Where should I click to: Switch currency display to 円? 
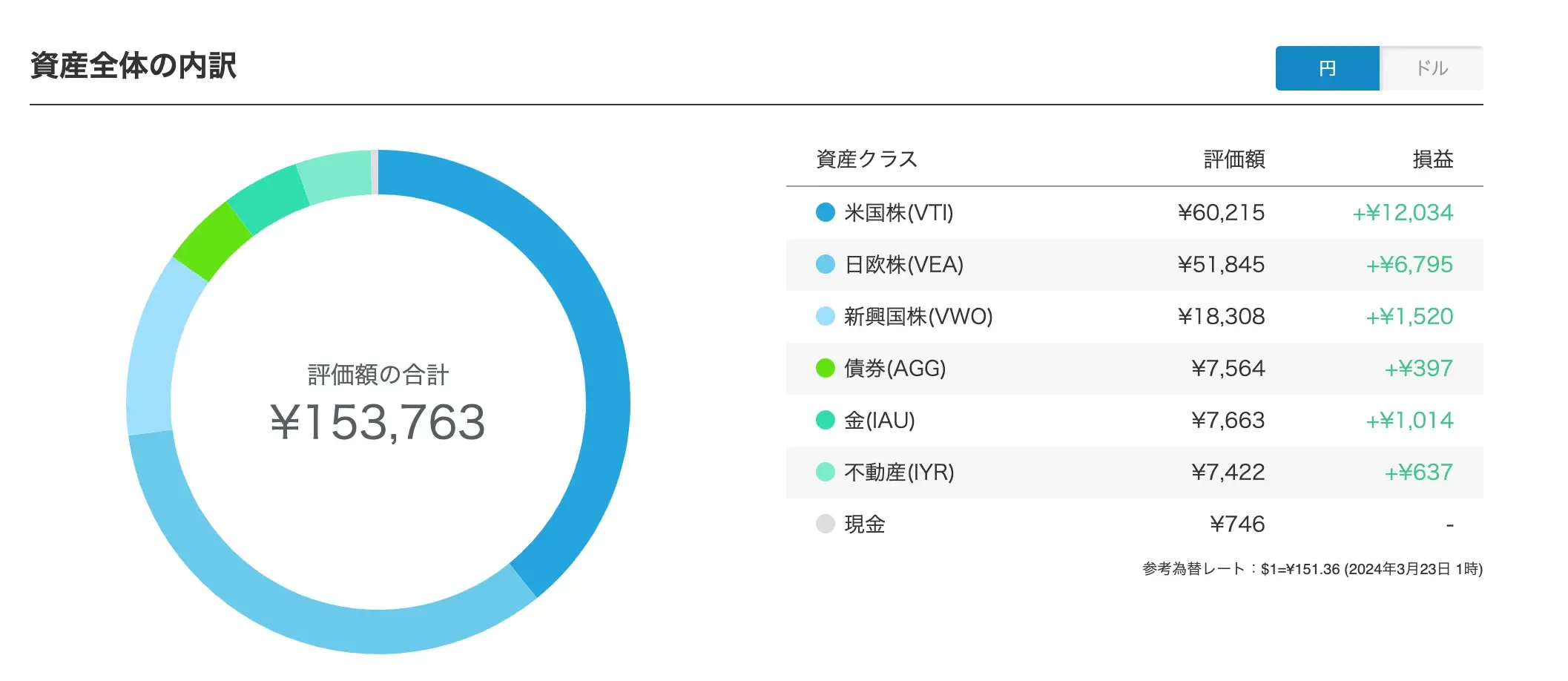pyautogui.click(x=1327, y=68)
